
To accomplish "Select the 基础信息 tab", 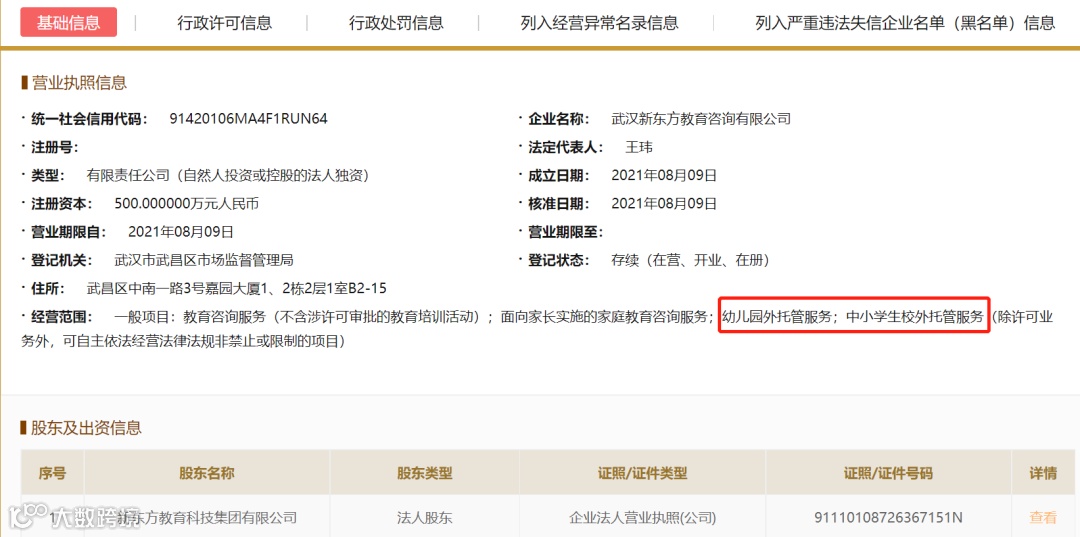I will pyautogui.click(x=68, y=22).
